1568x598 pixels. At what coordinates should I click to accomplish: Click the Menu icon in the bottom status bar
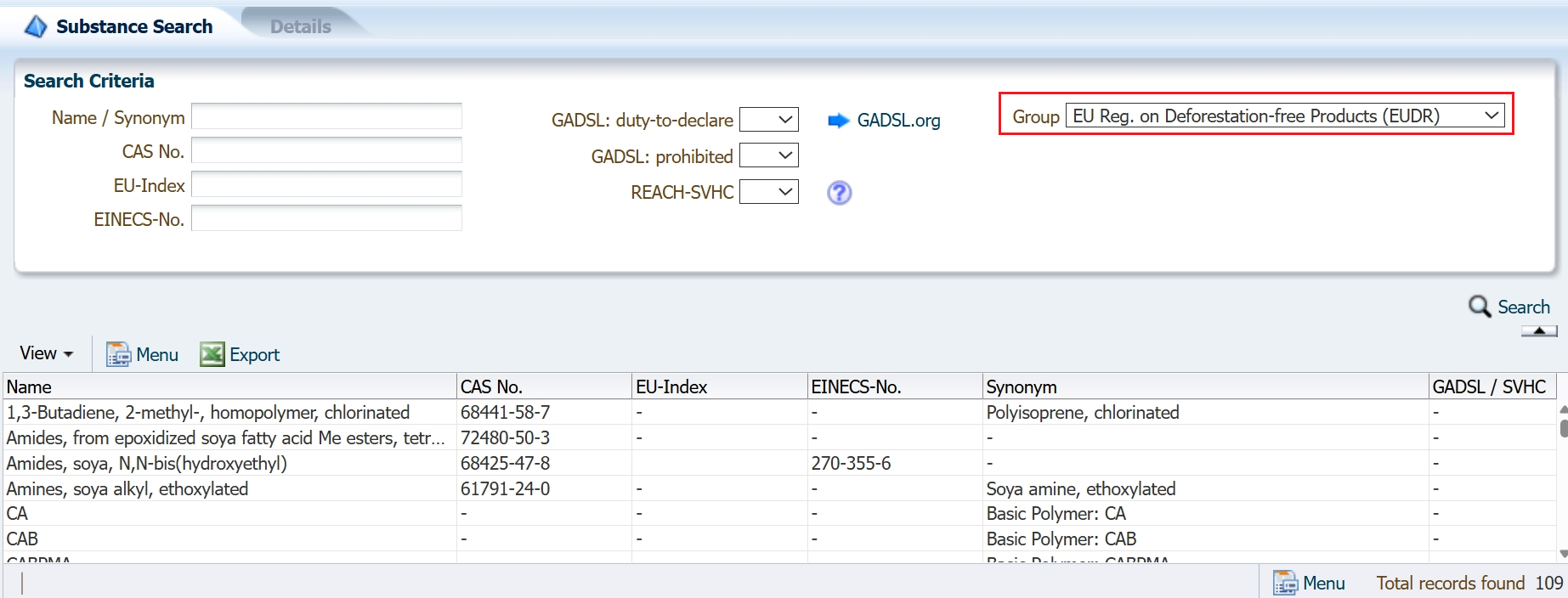[x=1284, y=583]
